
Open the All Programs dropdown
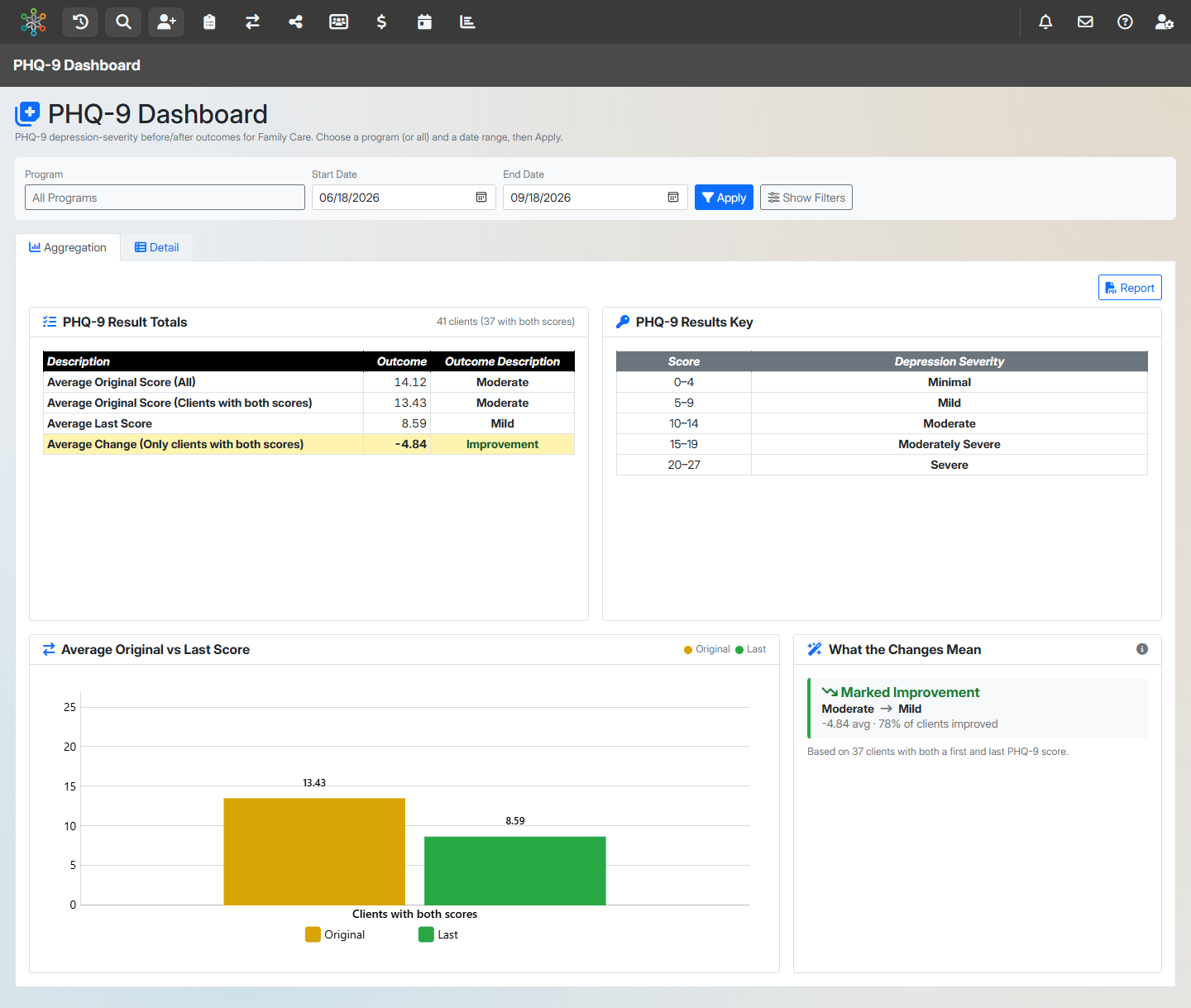[x=165, y=198]
